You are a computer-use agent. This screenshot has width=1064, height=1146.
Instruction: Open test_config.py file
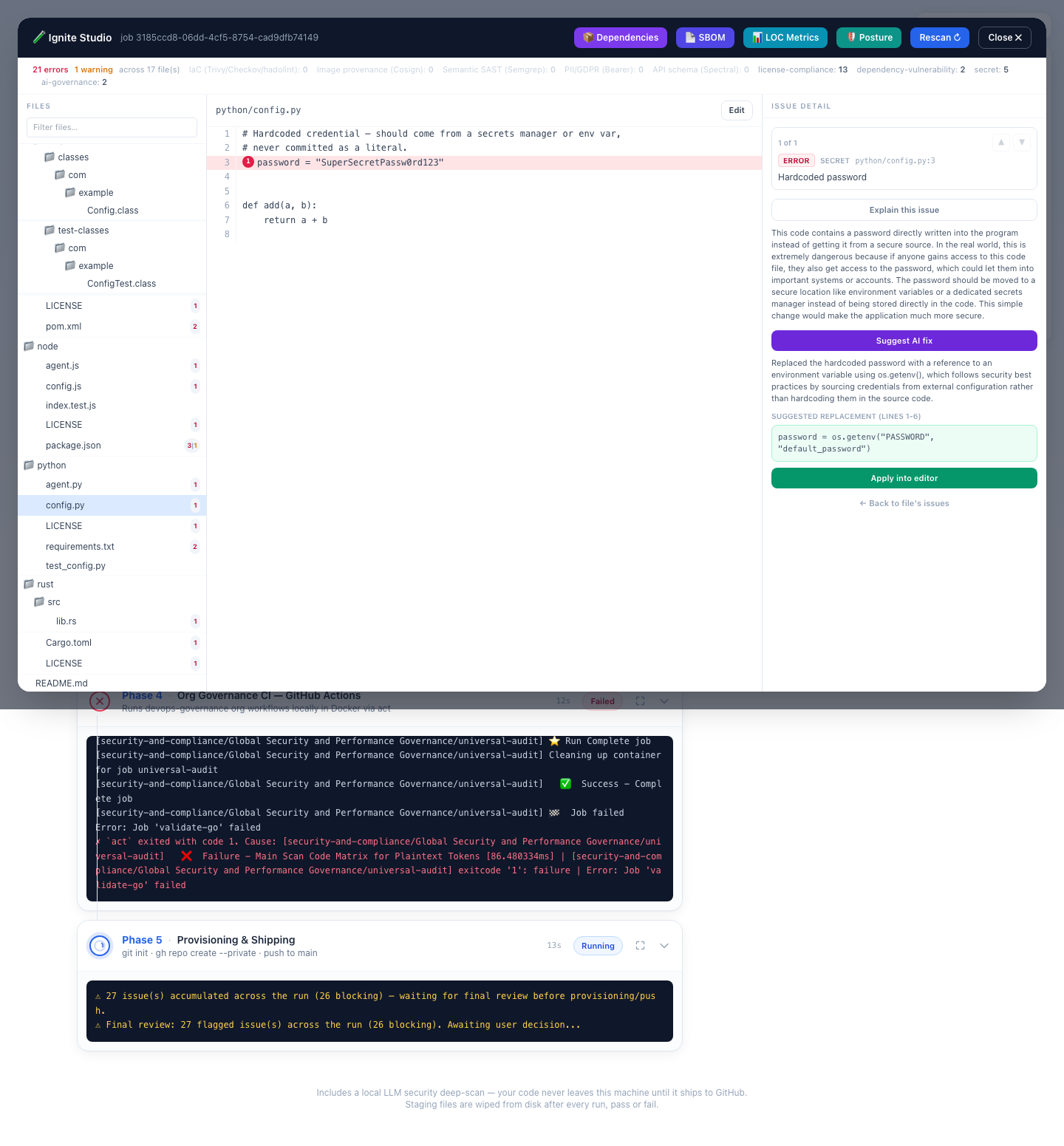112,566
